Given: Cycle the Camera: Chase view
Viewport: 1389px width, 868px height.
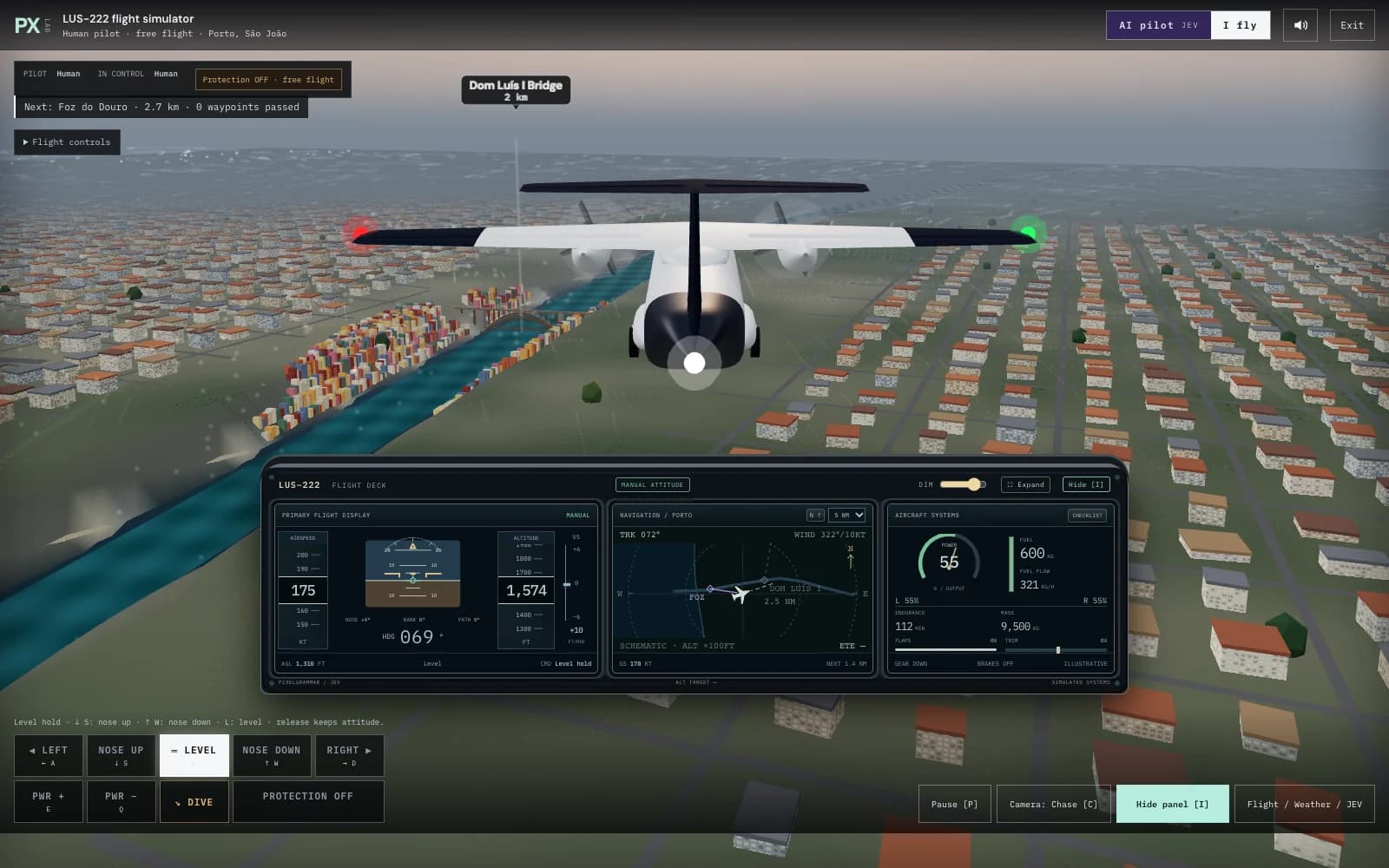Looking at the screenshot, I should [1053, 804].
